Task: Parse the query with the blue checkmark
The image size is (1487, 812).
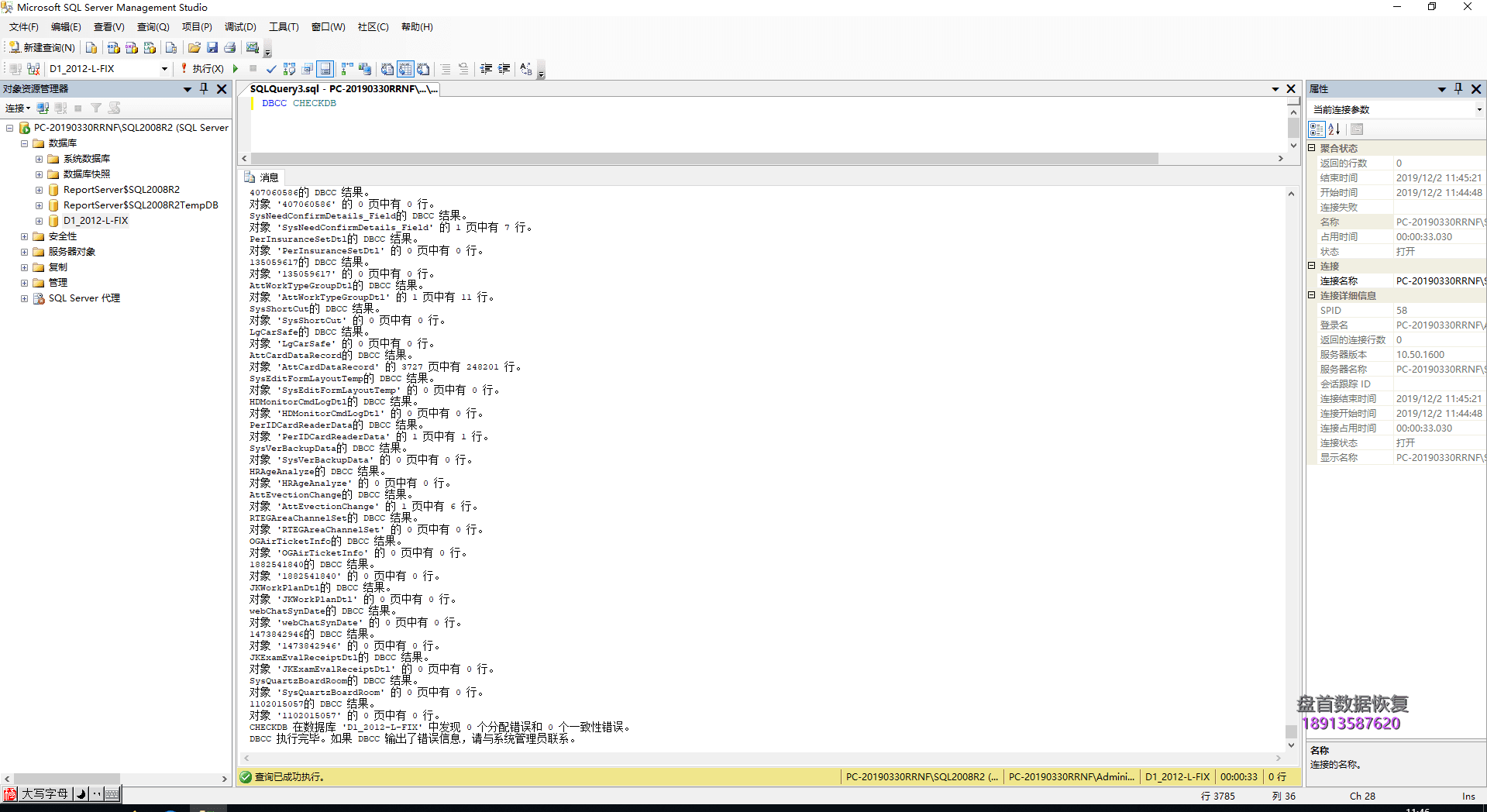Action: point(271,69)
